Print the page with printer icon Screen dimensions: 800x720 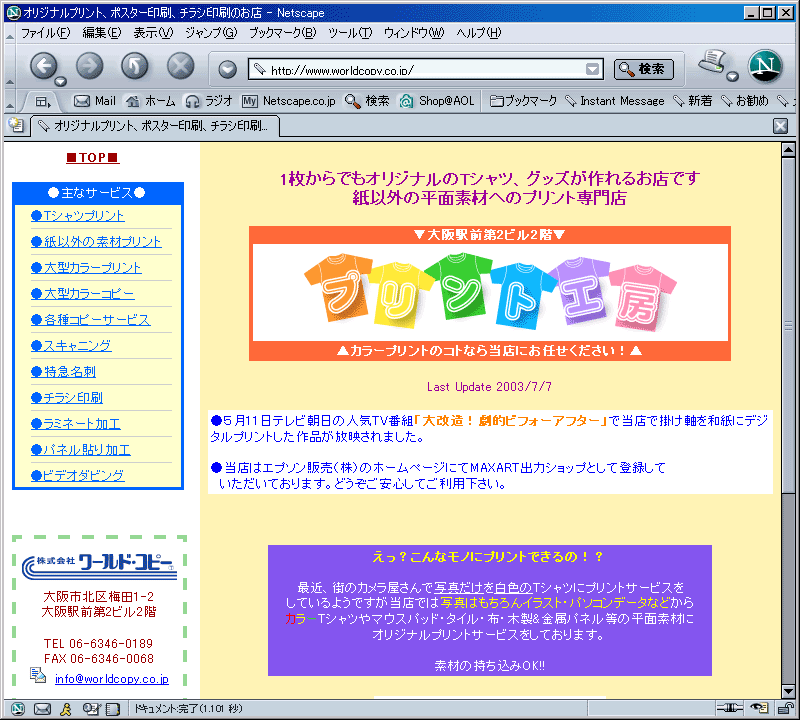[712, 61]
